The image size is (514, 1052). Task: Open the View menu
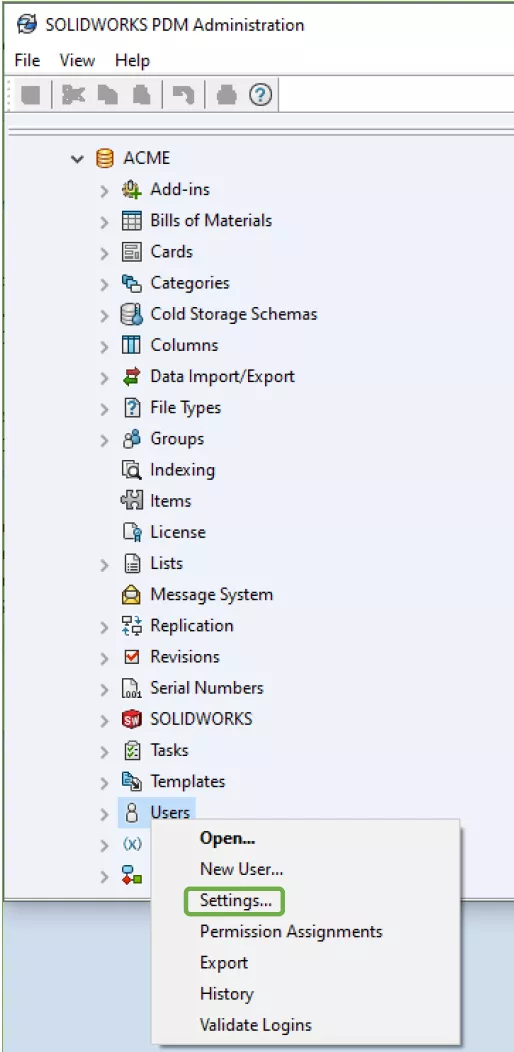click(77, 60)
